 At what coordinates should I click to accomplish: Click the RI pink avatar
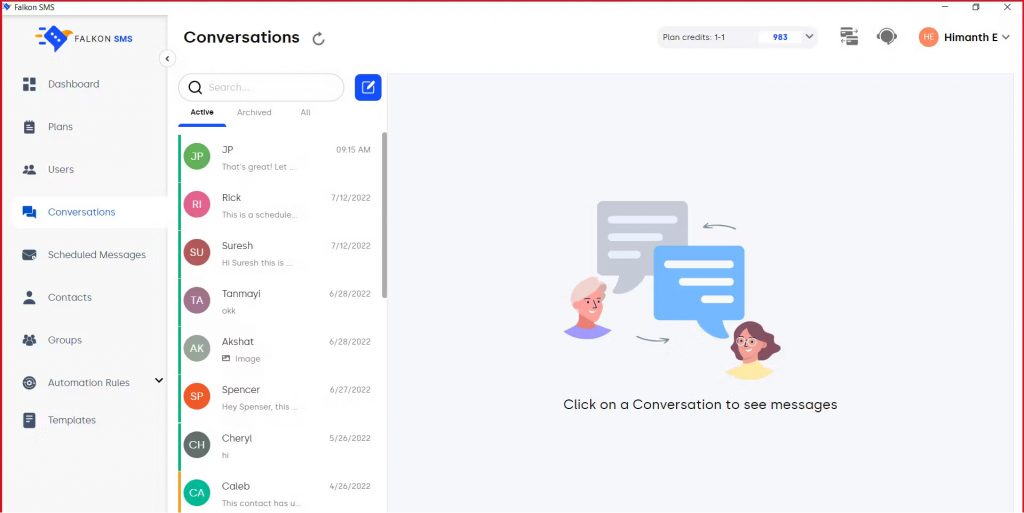pos(197,204)
